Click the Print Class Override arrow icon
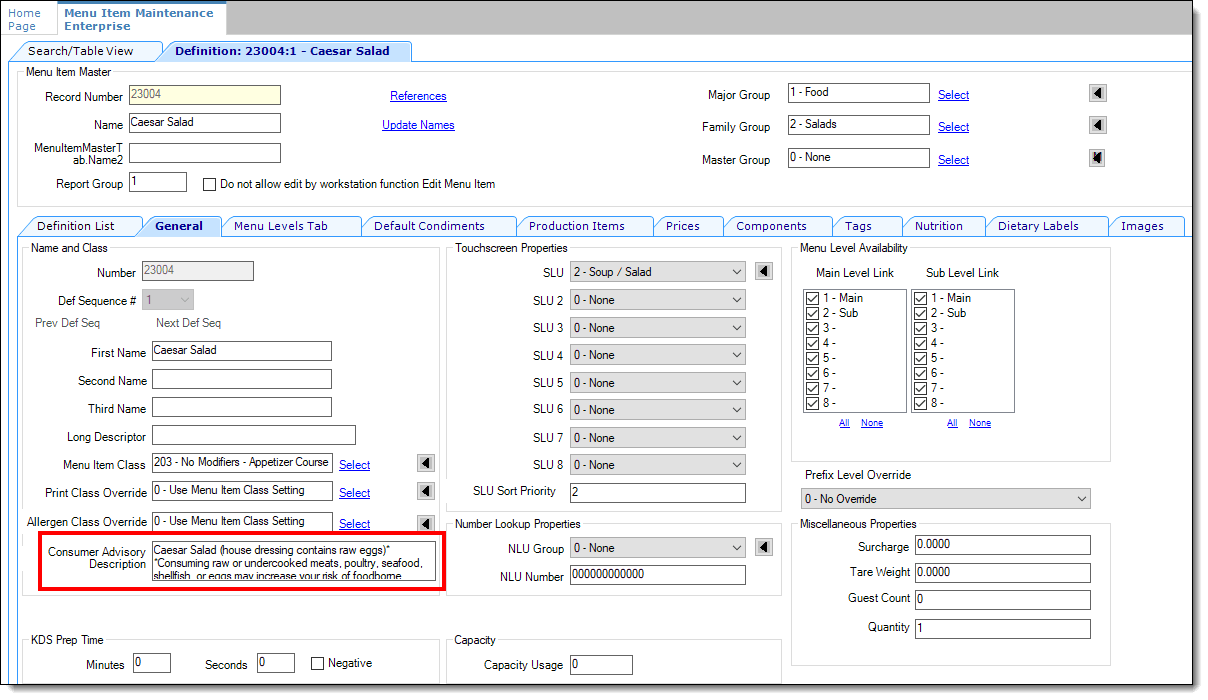 pyautogui.click(x=425, y=492)
